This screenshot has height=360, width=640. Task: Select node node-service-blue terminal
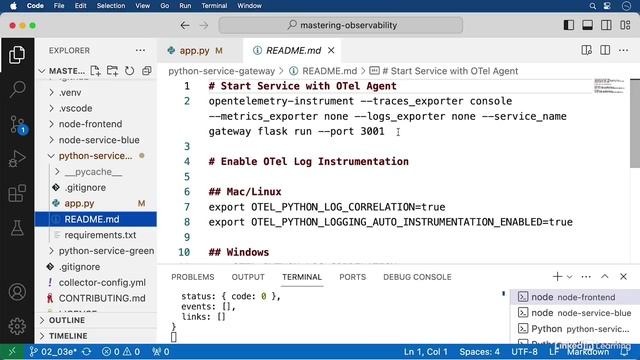click(575, 313)
